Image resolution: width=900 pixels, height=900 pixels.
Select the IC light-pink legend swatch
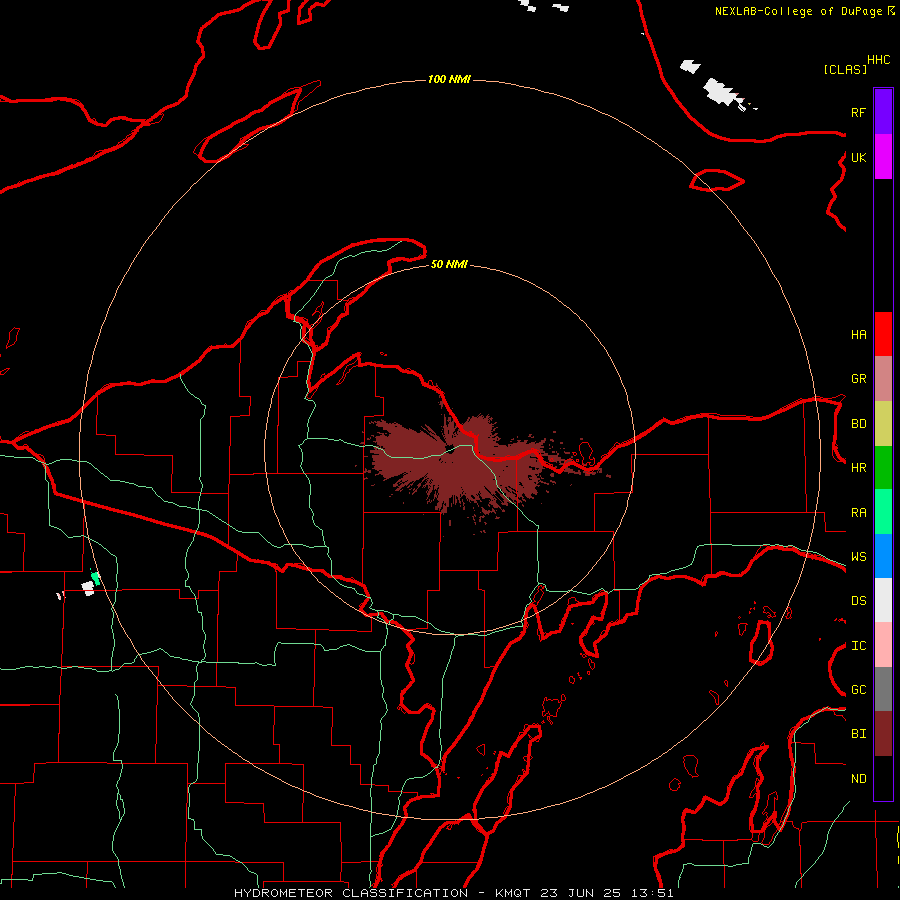(x=883, y=645)
